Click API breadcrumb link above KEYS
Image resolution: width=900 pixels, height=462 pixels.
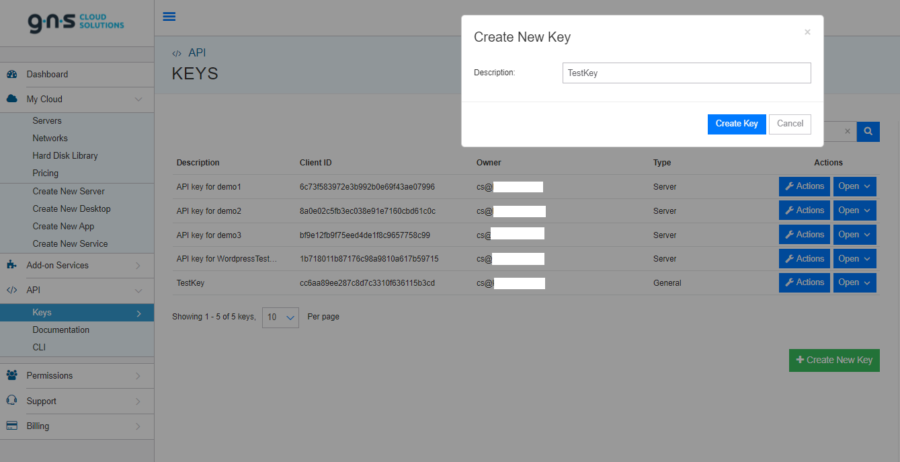pyautogui.click(x=197, y=53)
